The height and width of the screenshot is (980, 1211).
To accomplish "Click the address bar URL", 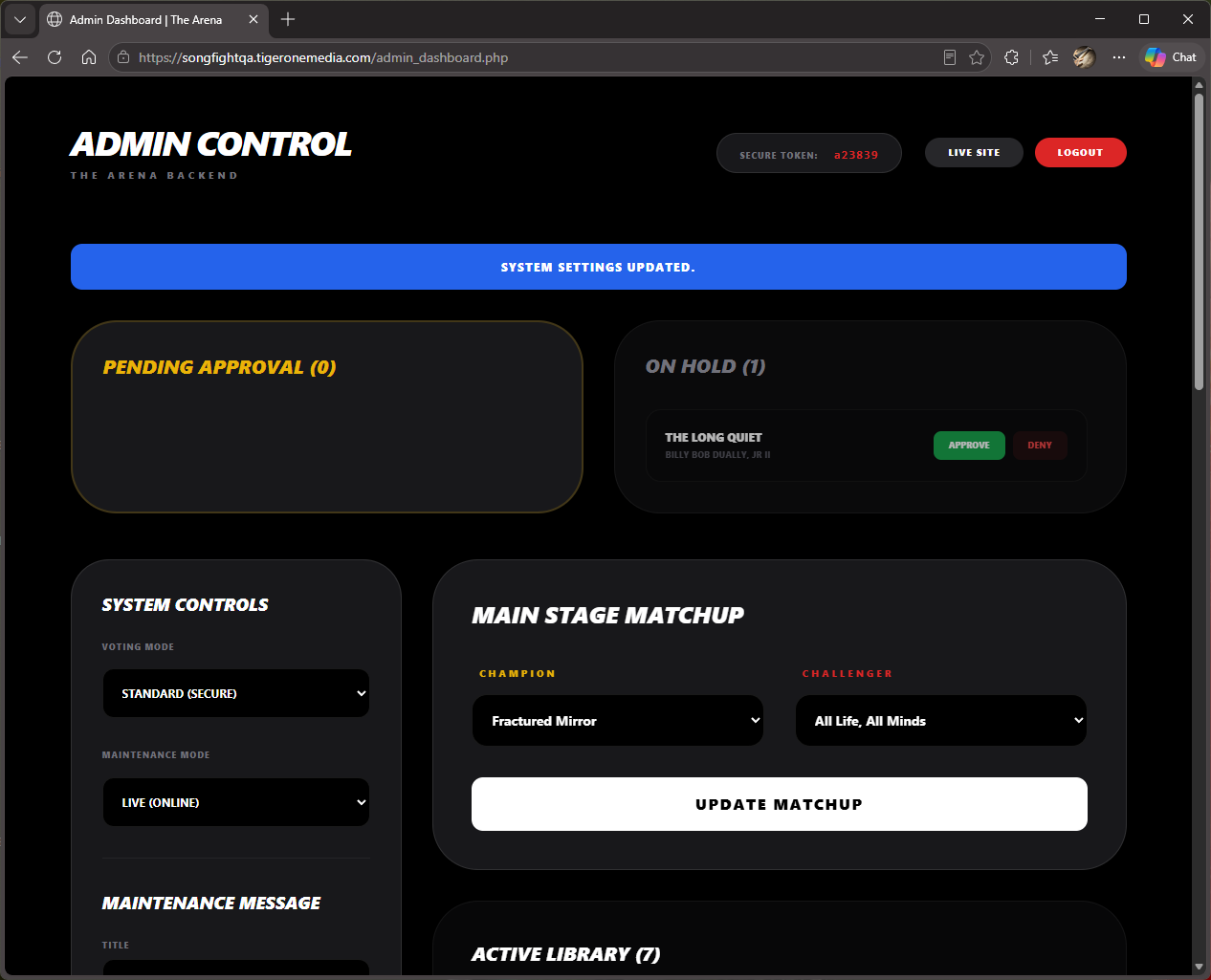I will coord(323,57).
